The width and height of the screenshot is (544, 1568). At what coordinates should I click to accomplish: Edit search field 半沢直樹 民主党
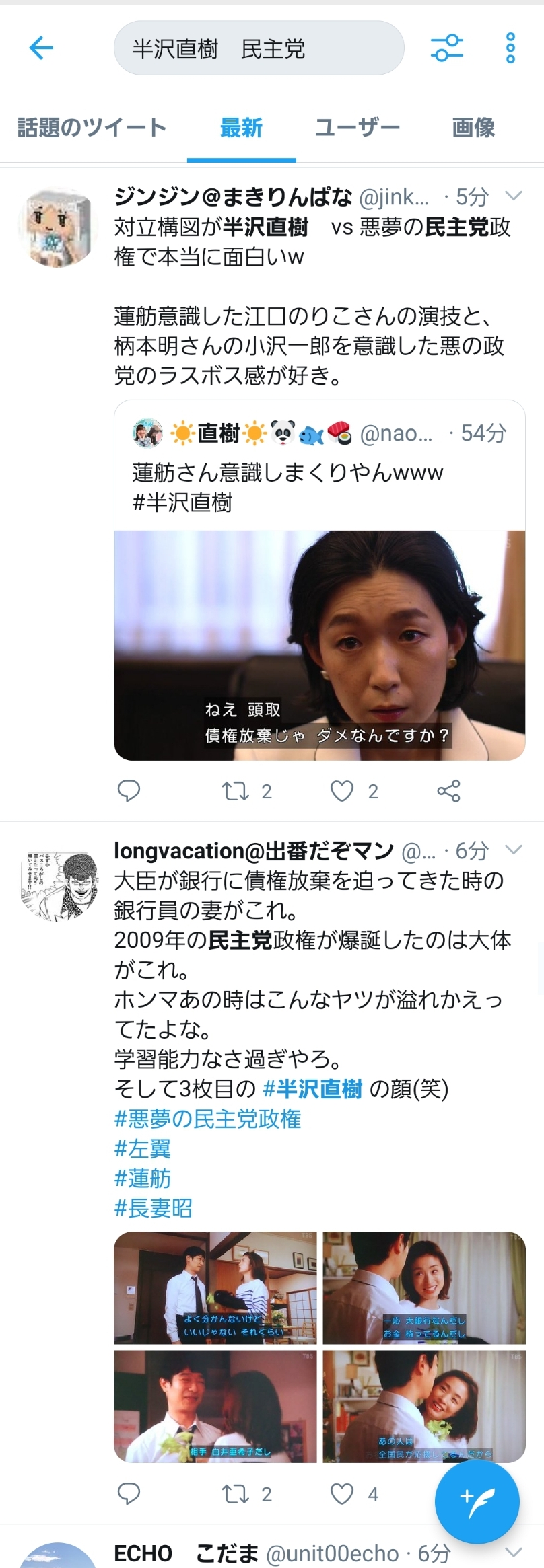point(259,48)
